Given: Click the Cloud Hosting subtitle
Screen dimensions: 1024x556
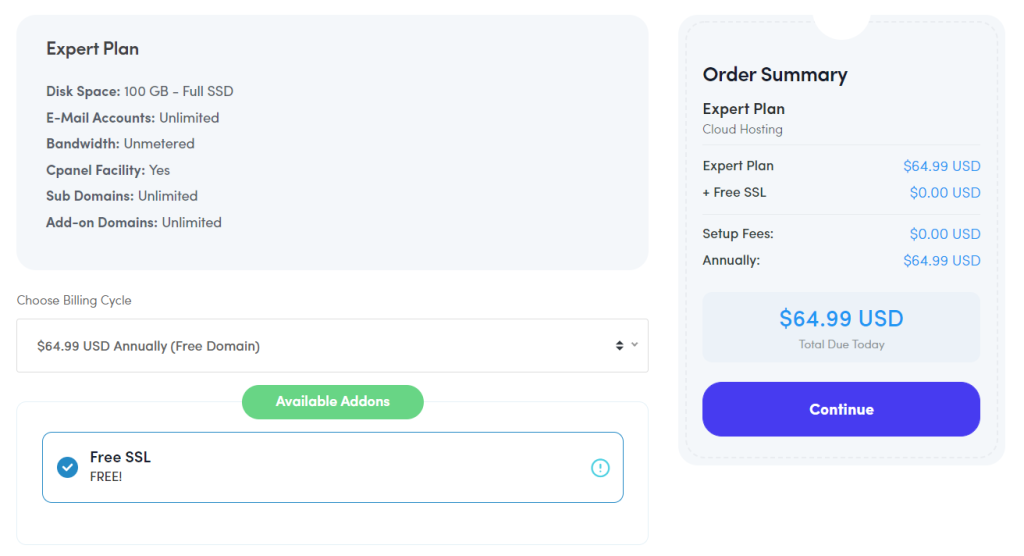Looking at the screenshot, I should coord(743,129).
